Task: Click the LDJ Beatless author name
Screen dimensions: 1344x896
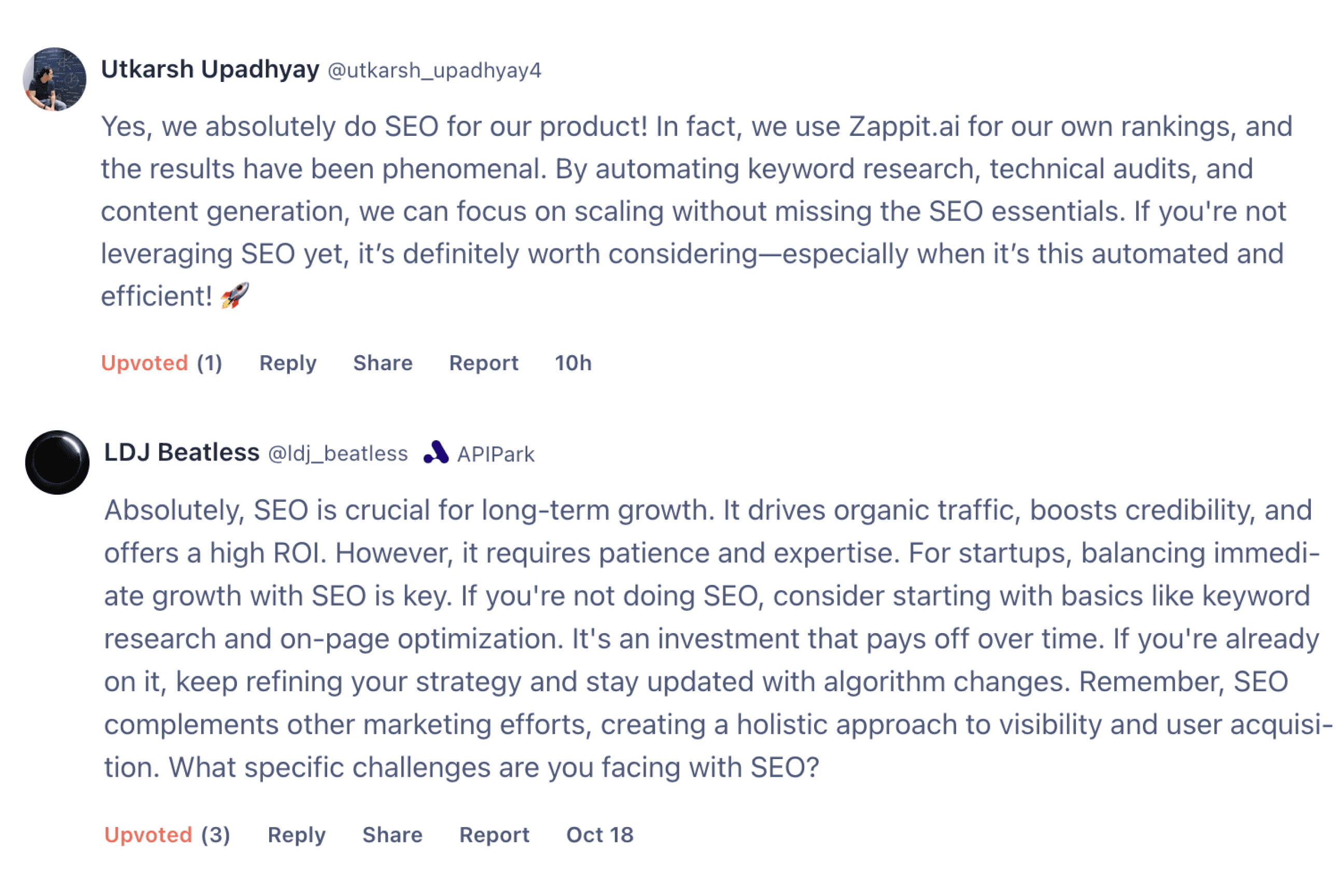Action: [x=181, y=453]
